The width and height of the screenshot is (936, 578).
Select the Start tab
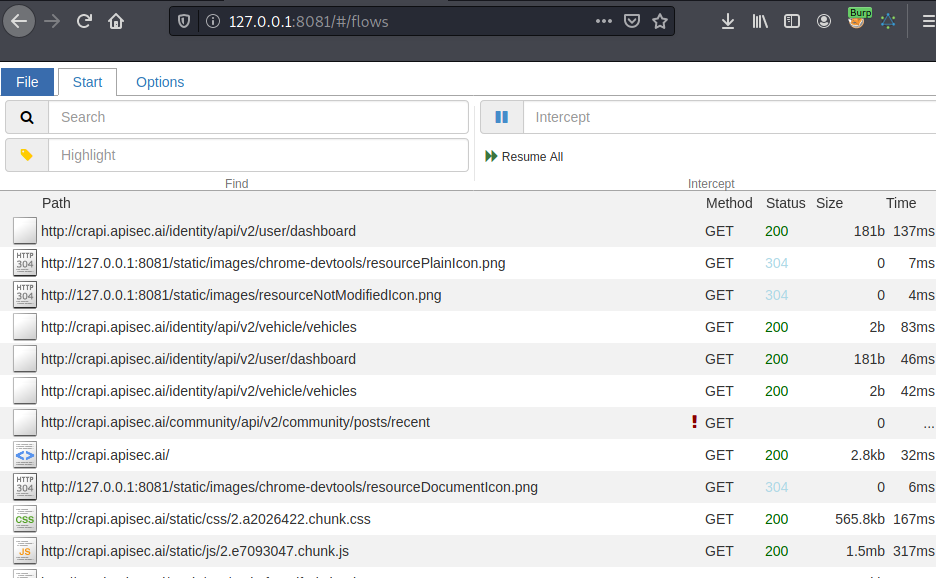click(87, 82)
